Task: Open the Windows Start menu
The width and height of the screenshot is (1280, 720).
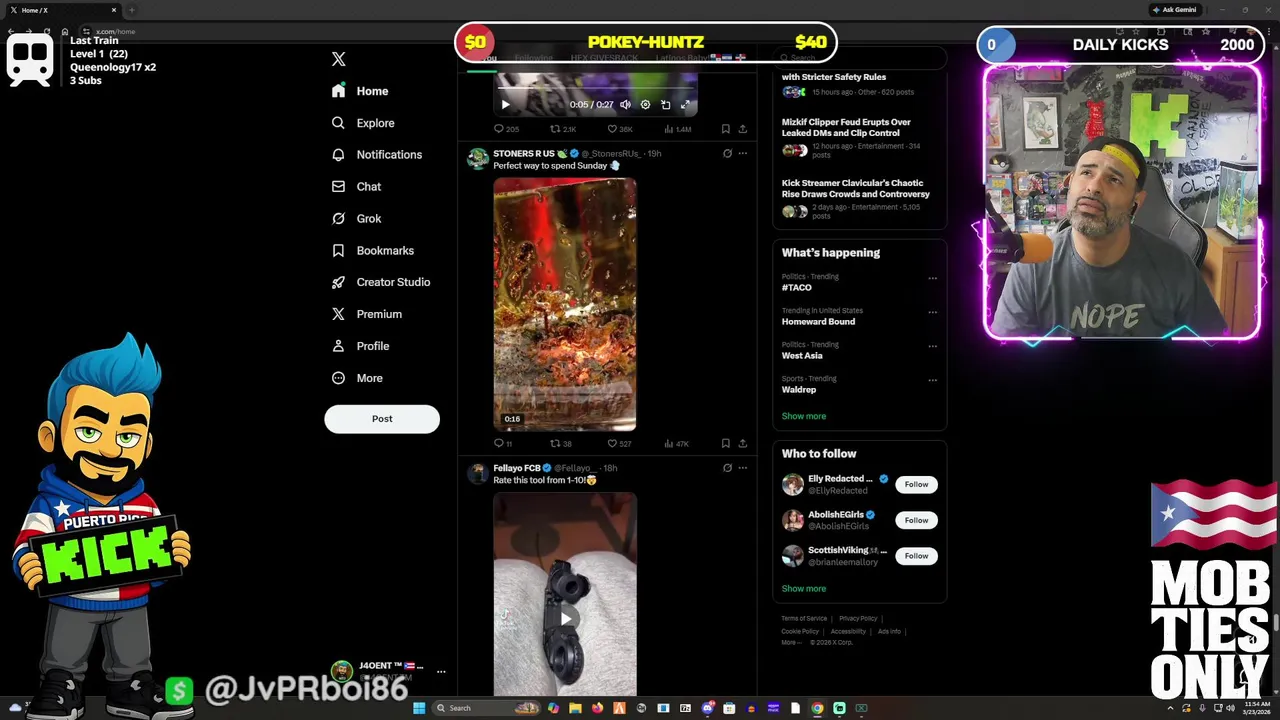Action: click(419, 708)
